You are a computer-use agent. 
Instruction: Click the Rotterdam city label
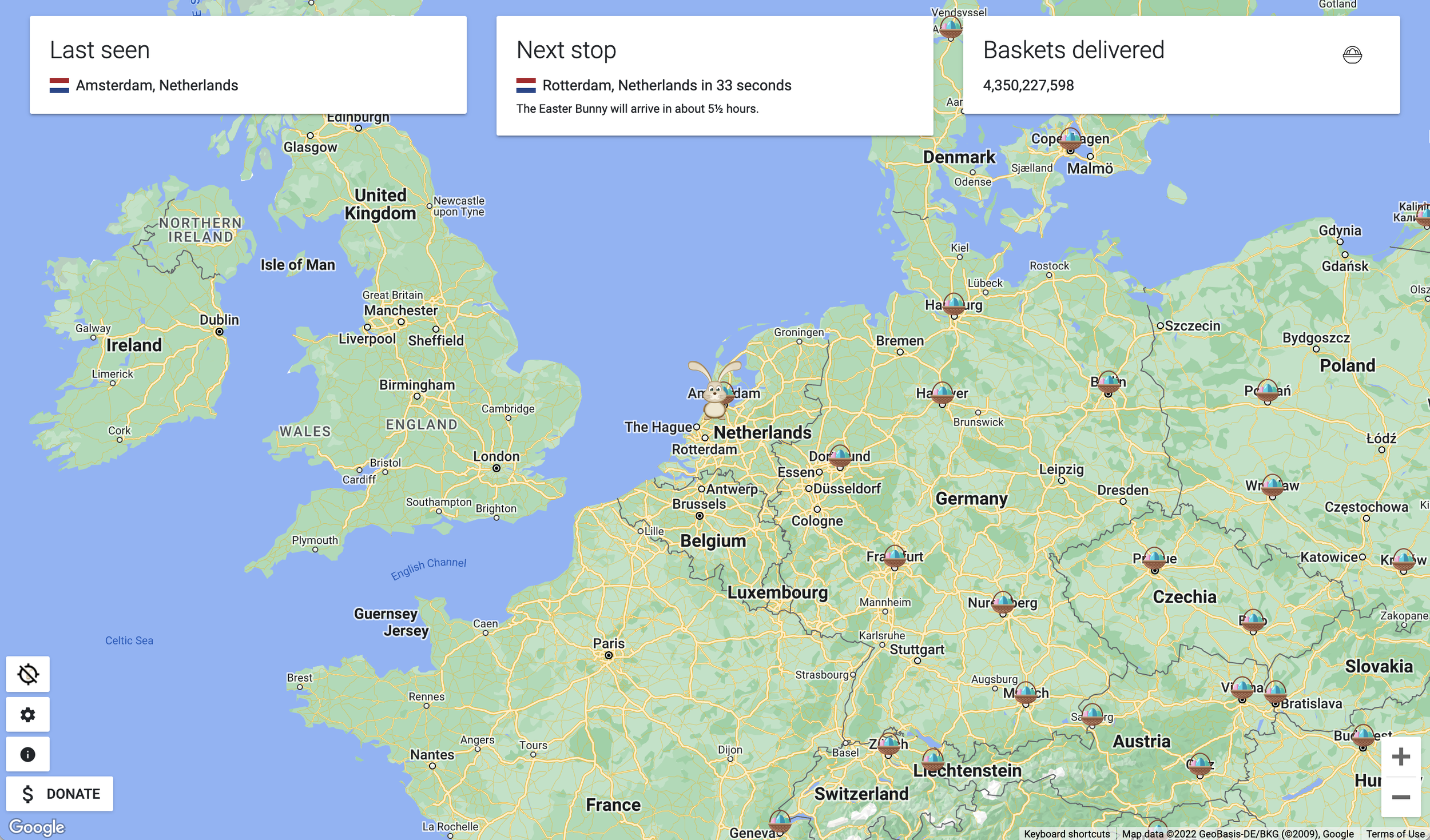704,449
